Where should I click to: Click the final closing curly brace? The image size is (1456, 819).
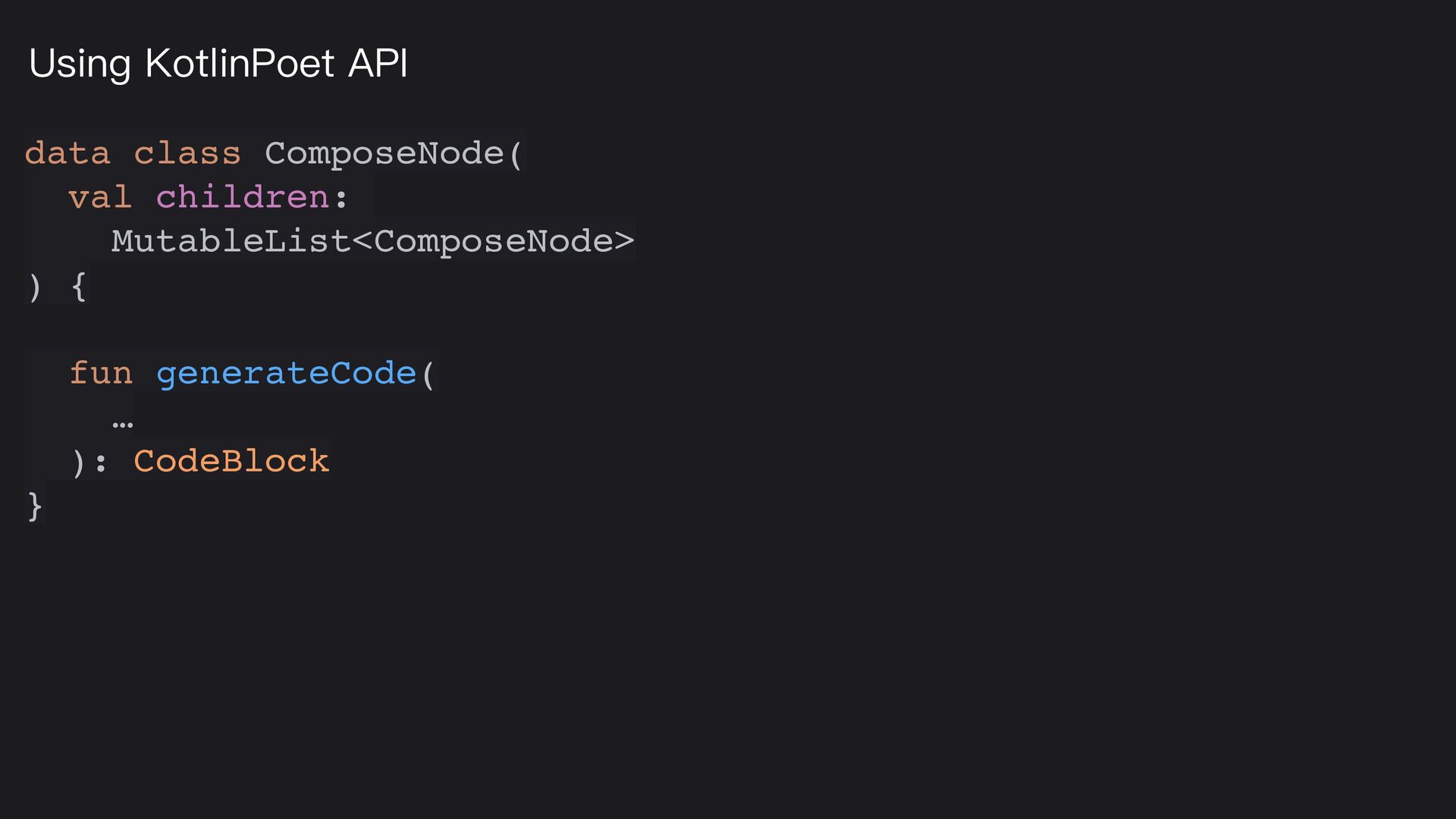point(35,506)
